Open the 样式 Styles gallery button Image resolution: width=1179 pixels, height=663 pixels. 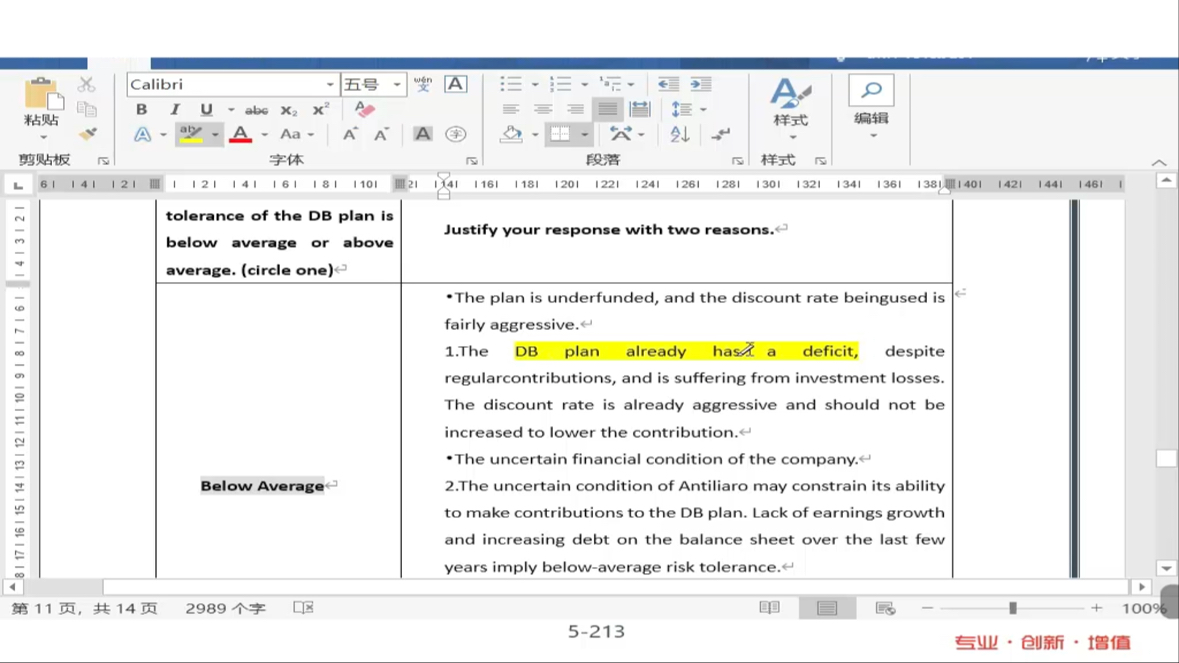(790, 104)
